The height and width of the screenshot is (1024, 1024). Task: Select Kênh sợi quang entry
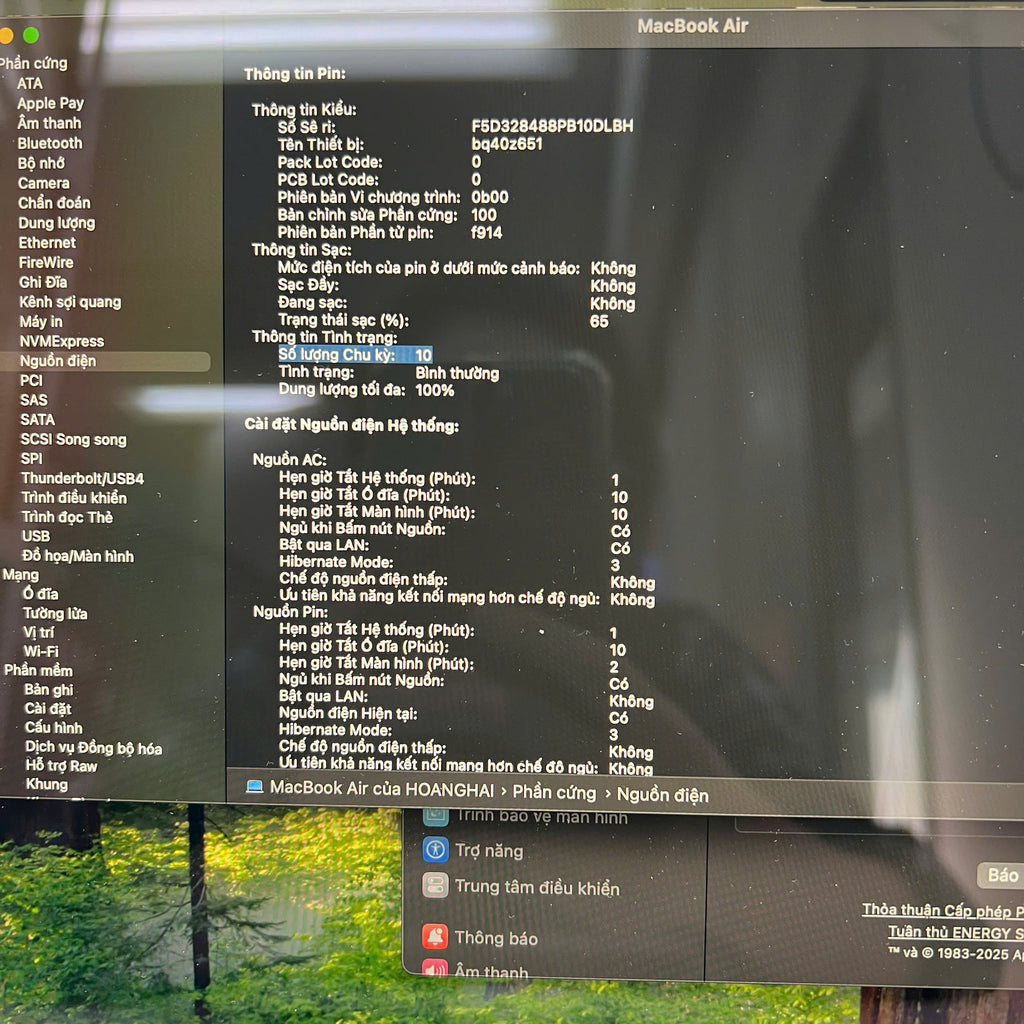(x=70, y=302)
